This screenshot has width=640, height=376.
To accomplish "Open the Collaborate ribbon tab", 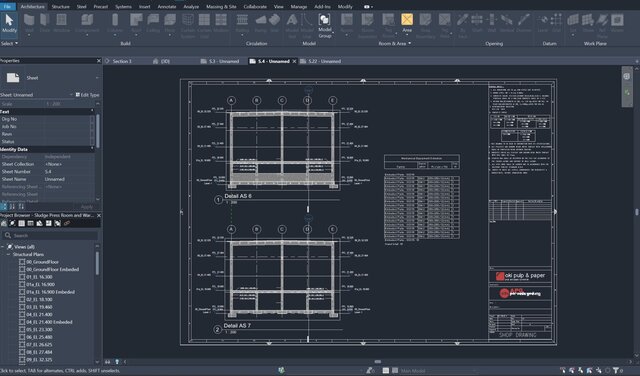I will click(255, 7).
